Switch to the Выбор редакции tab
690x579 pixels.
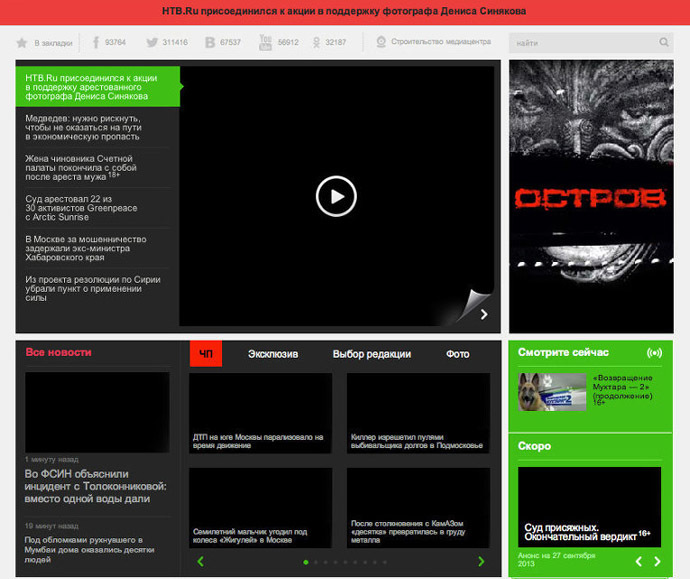[x=372, y=354]
